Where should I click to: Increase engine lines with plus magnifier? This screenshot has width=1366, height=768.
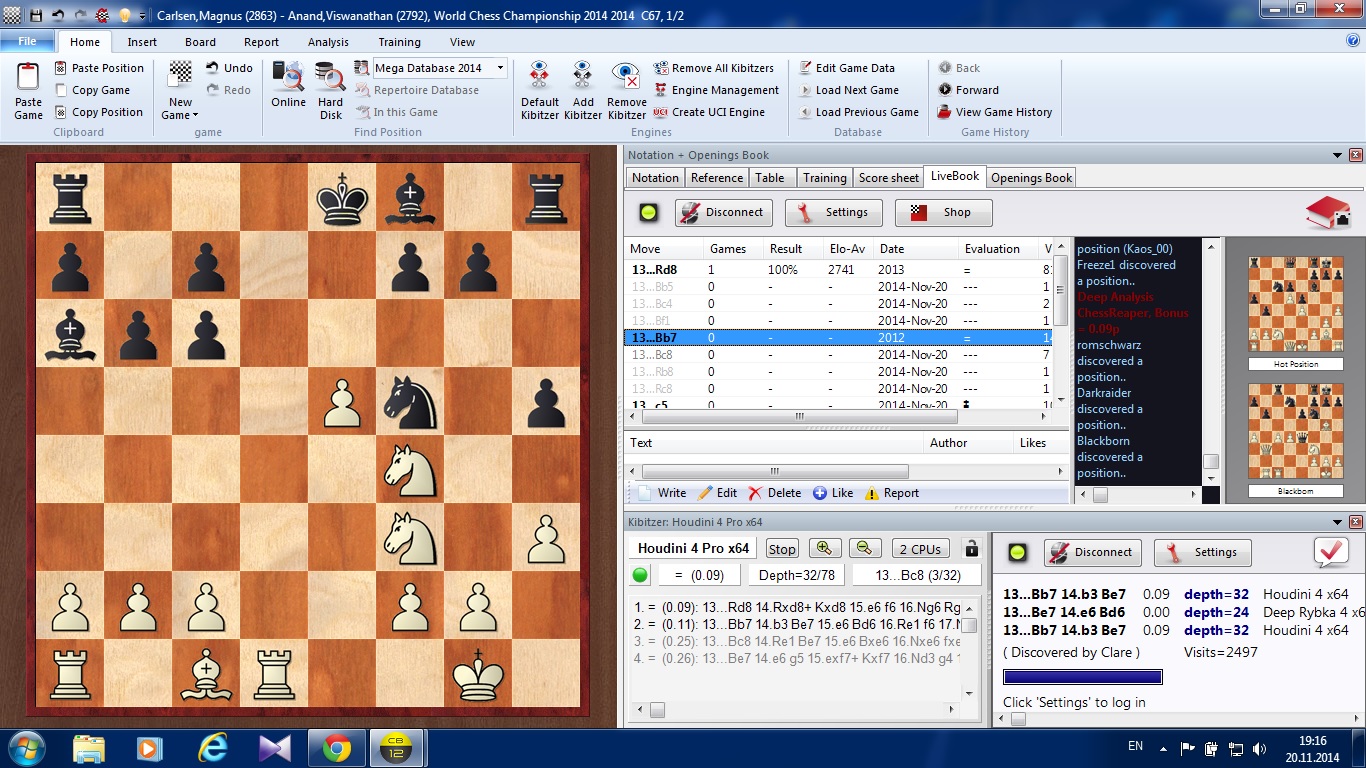(825, 548)
